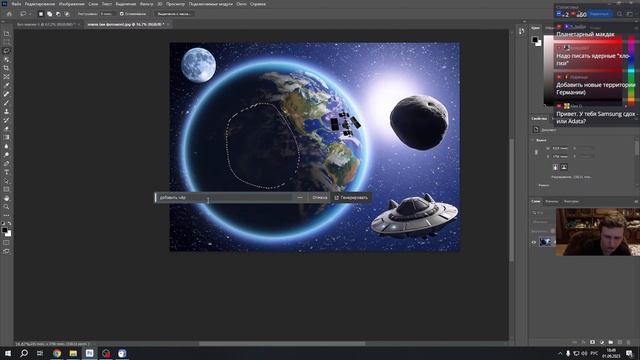The width and height of the screenshot is (640, 360).
Task: Select the Frame tool
Action: [7, 77]
